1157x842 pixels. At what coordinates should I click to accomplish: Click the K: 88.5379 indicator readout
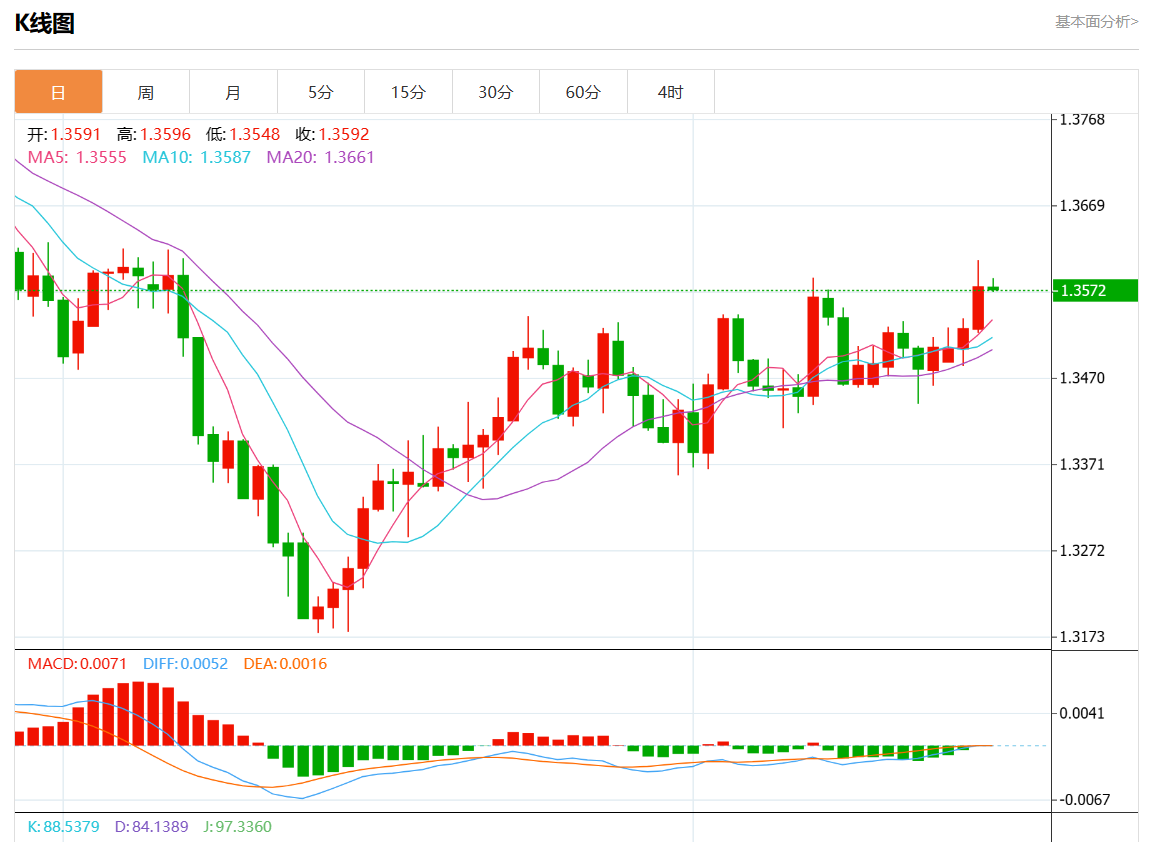(64, 827)
